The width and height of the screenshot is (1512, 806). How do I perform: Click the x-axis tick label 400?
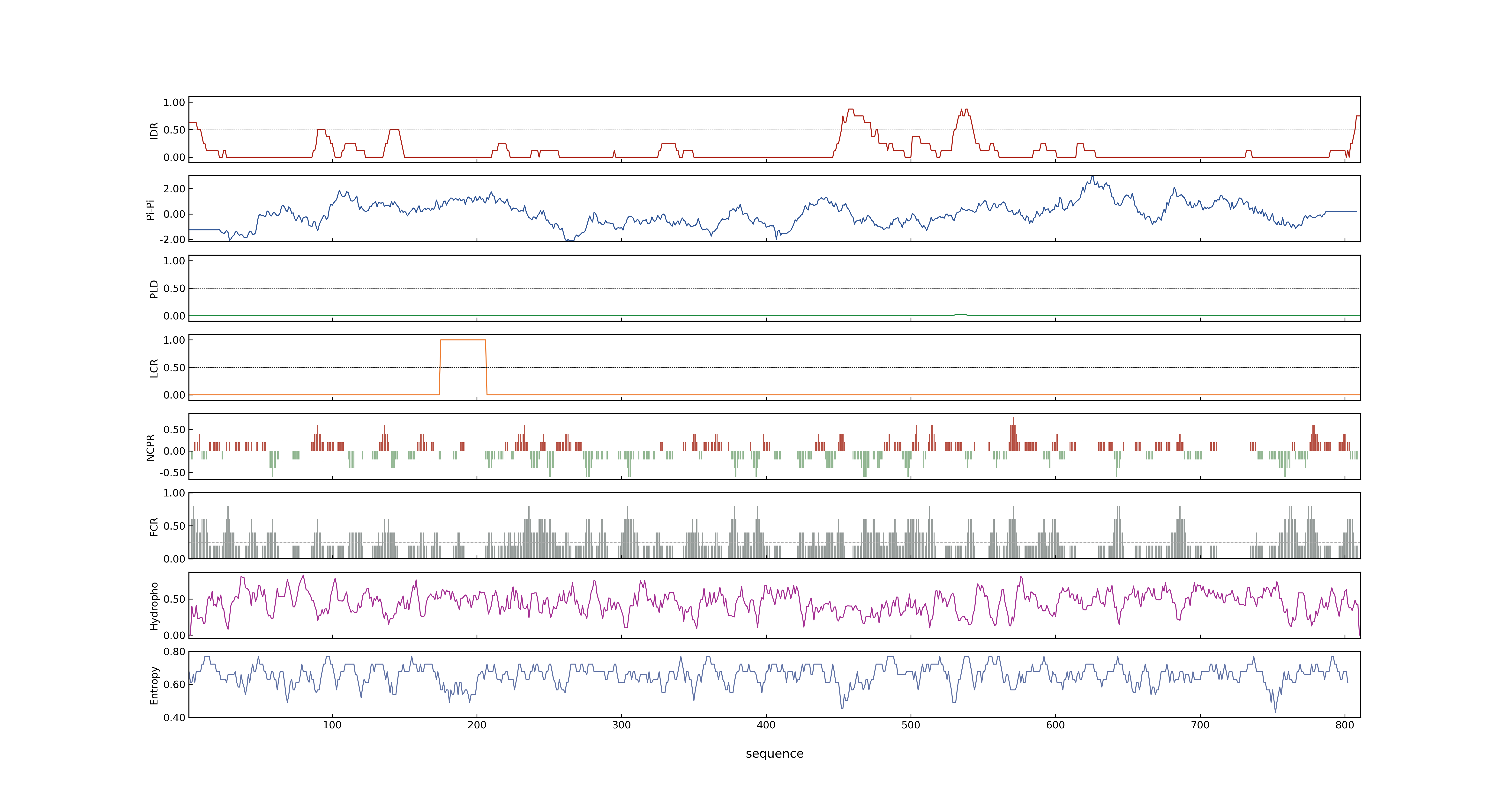(766, 725)
